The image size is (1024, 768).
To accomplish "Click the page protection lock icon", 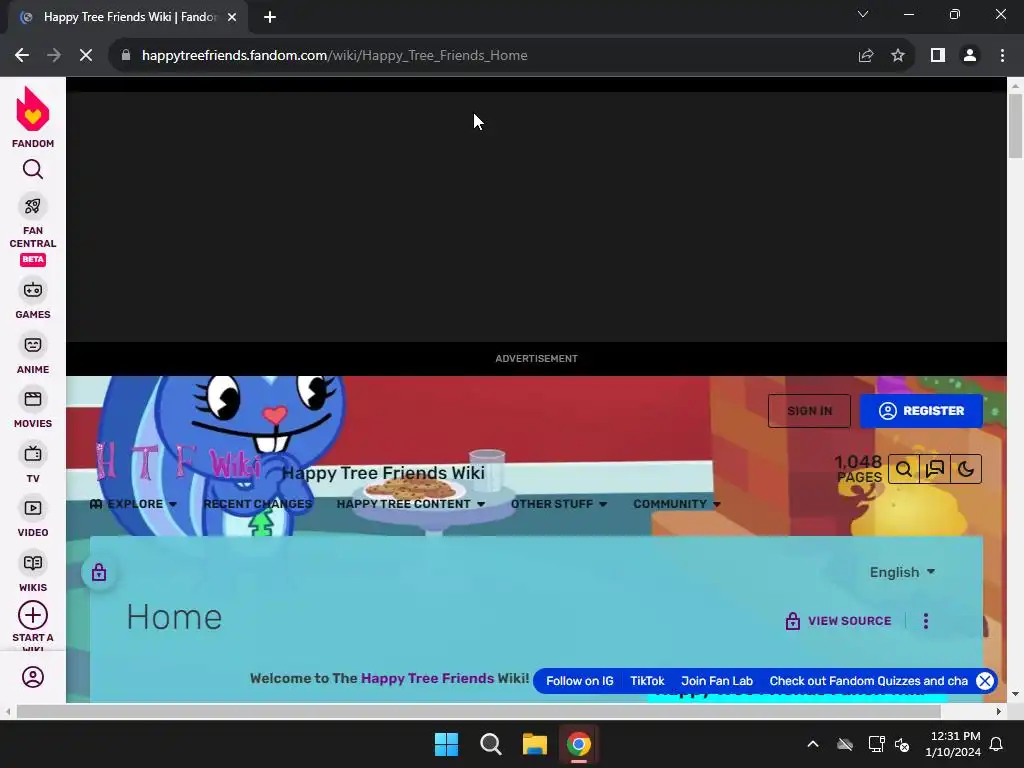I will tap(99, 573).
